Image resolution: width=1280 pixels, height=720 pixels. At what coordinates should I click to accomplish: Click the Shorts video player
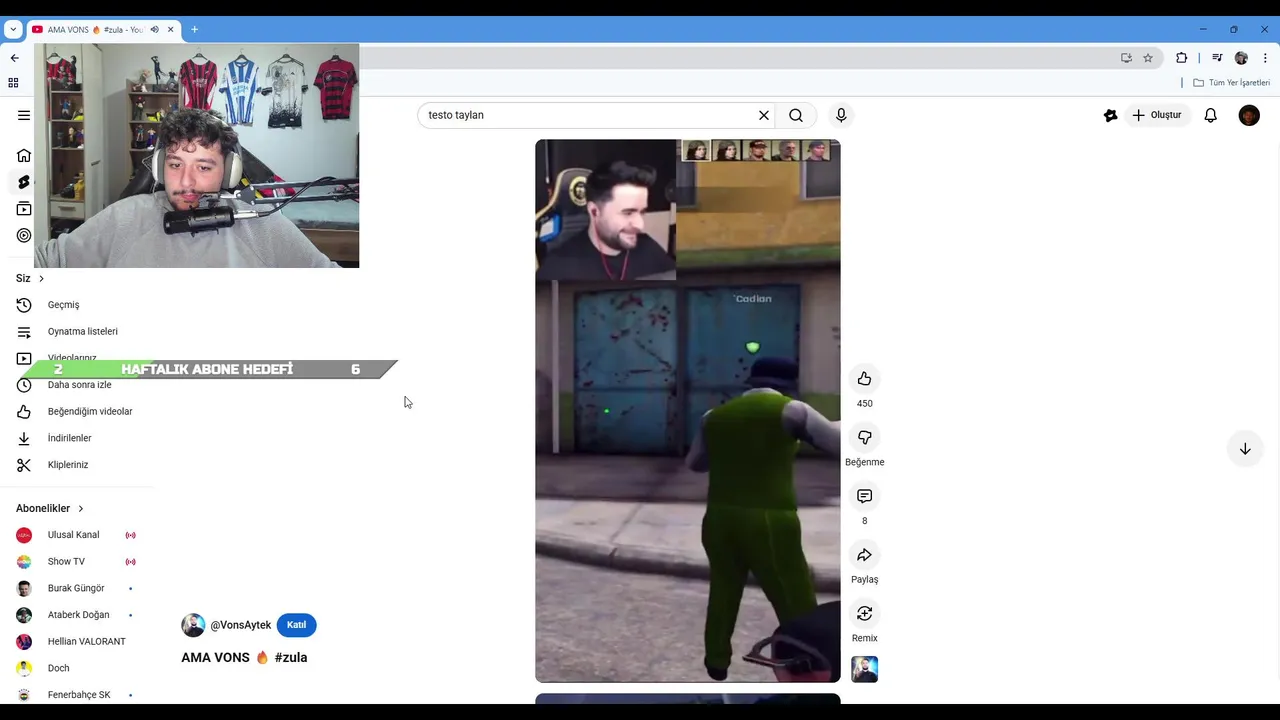[x=688, y=411]
